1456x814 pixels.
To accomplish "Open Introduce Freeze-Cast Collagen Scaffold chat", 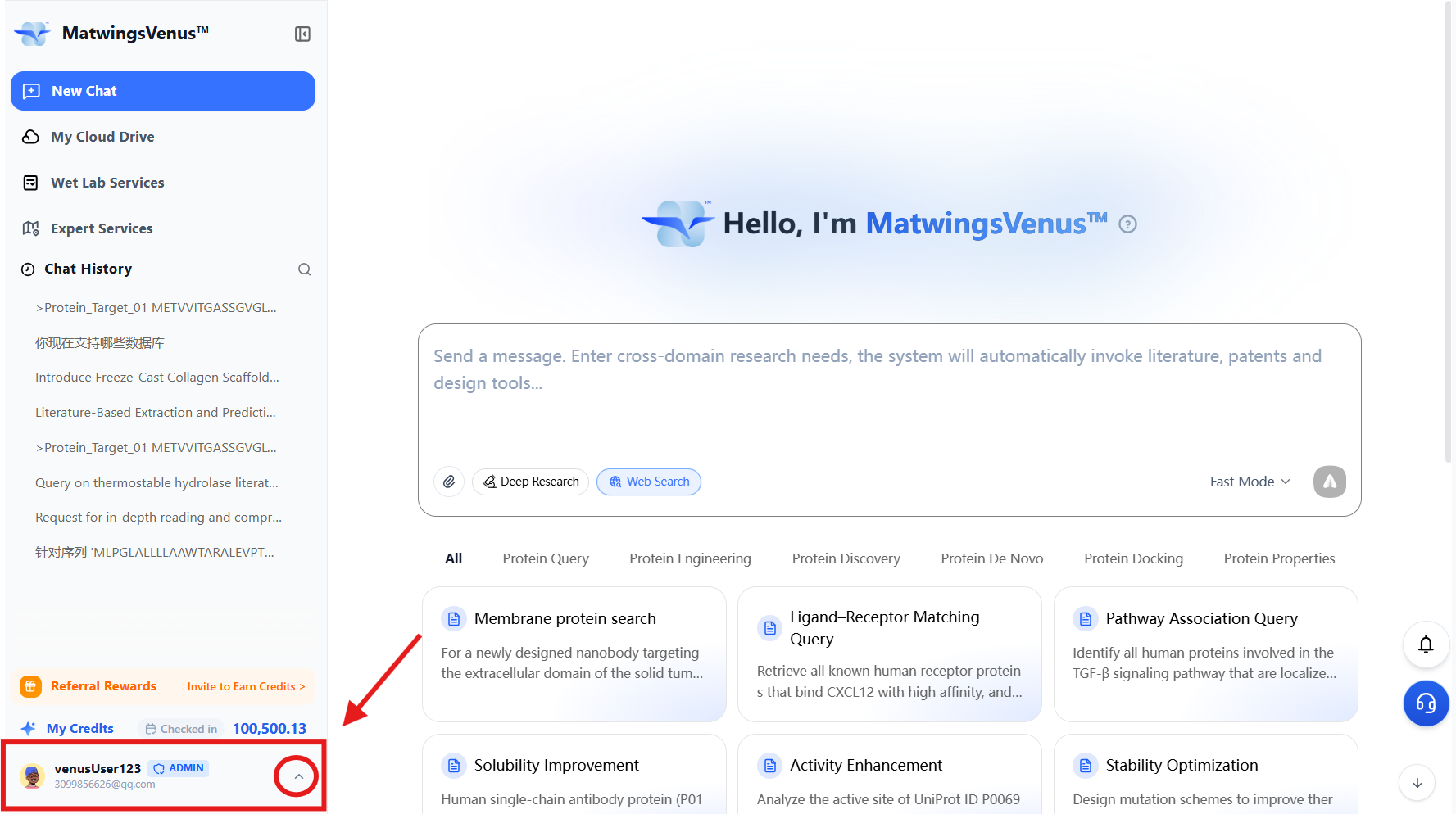I will point(157,378).
